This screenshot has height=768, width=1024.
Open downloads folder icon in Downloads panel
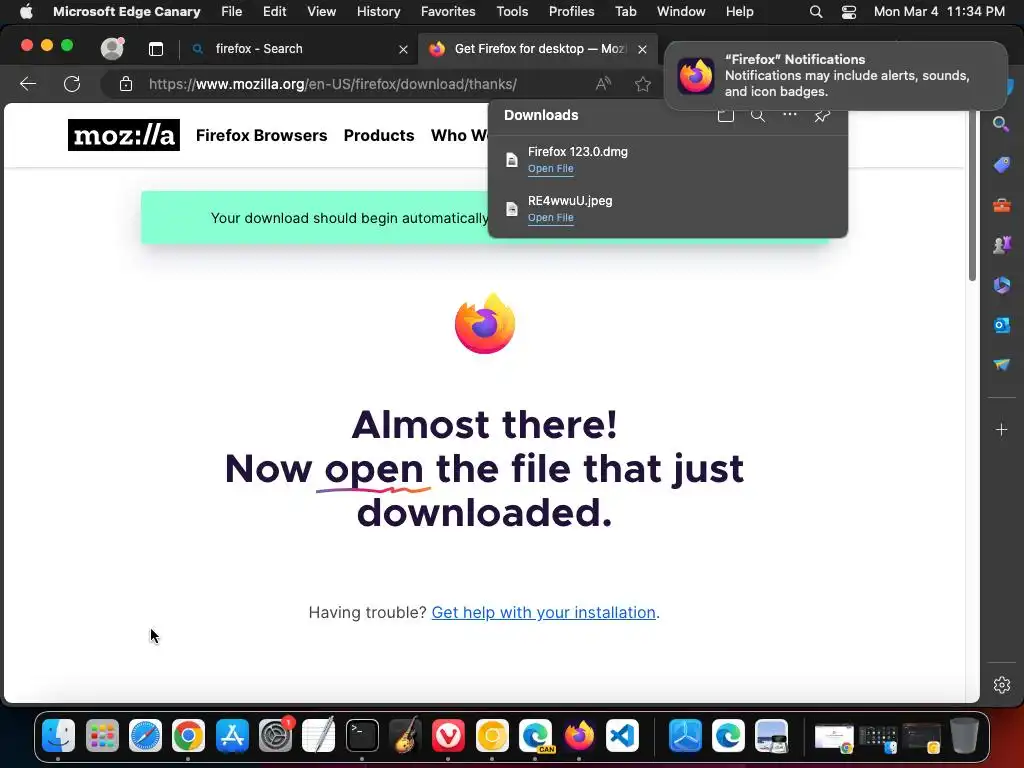(x=726, y=116)
